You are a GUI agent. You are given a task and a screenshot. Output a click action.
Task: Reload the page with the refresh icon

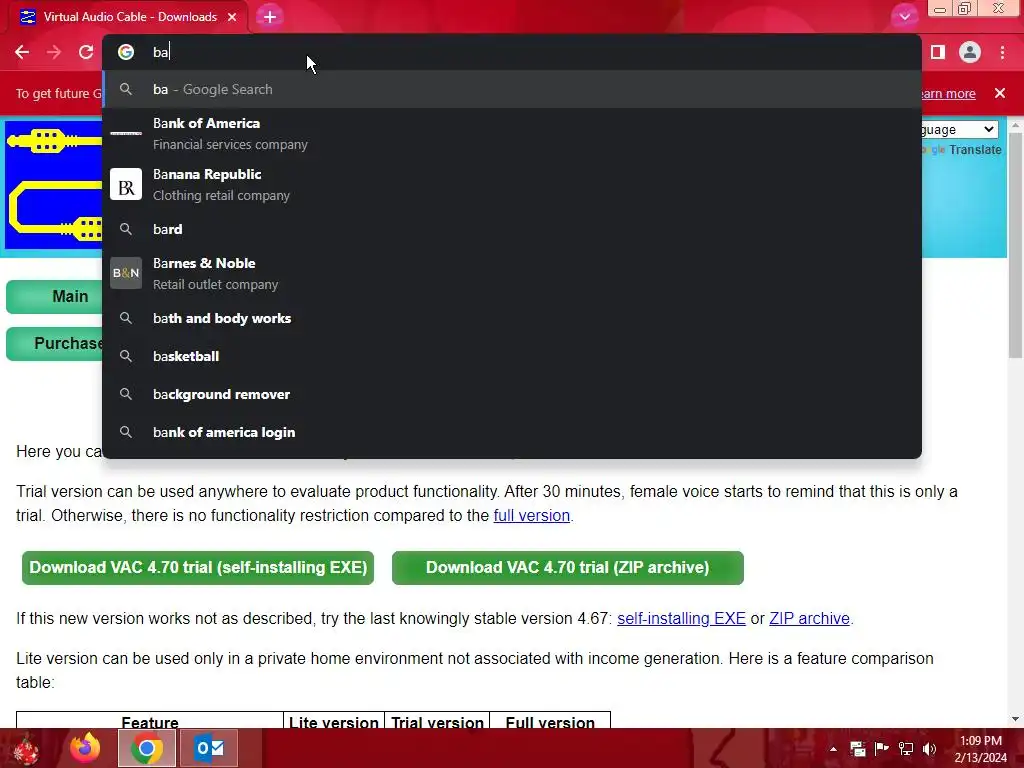point(86,52)
